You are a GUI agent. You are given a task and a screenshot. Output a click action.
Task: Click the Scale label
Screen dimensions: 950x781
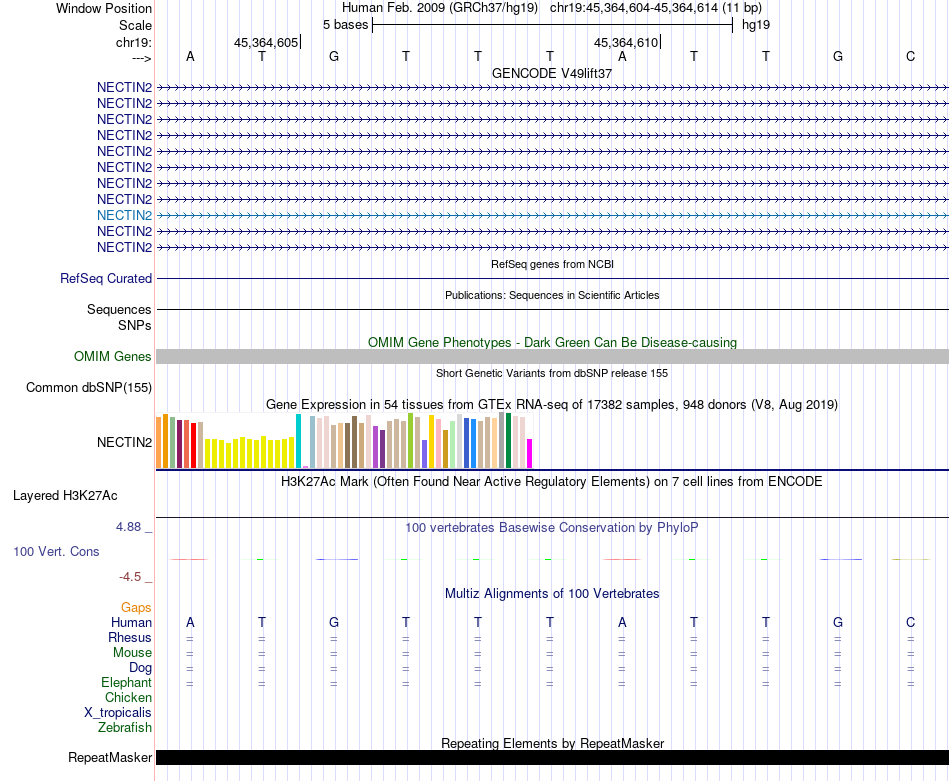(136, 25)
